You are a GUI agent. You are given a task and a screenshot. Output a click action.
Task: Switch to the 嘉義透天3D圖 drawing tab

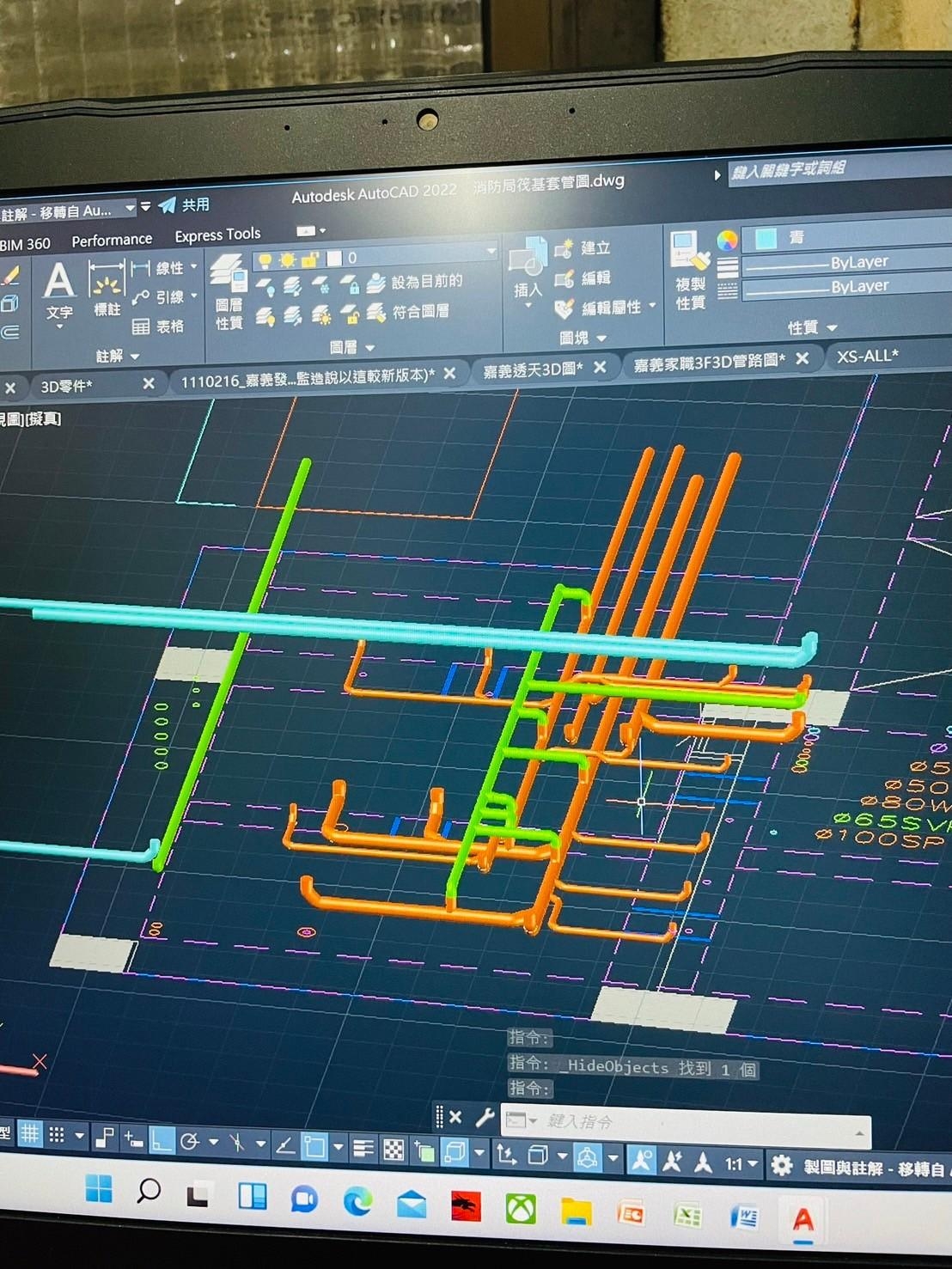[533, 369]
